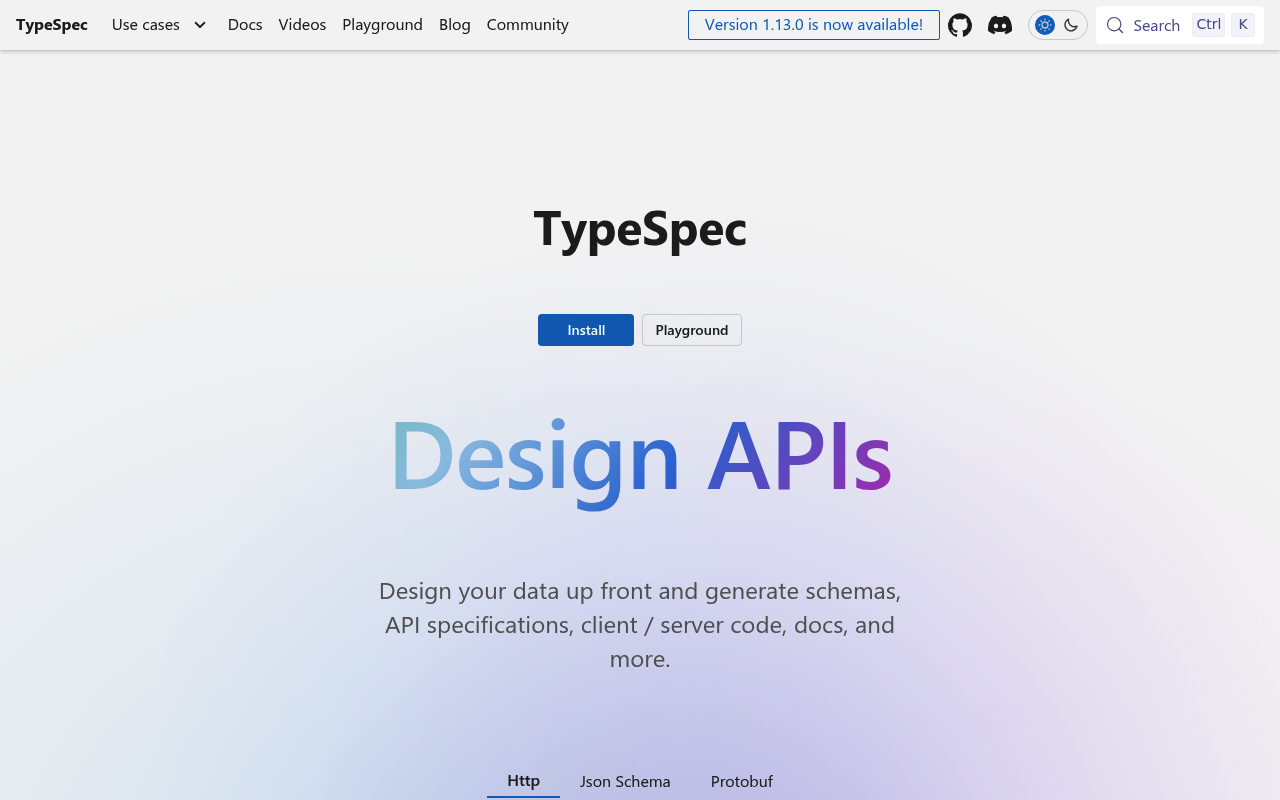Select the Http tab

click(x=523, y=781)
